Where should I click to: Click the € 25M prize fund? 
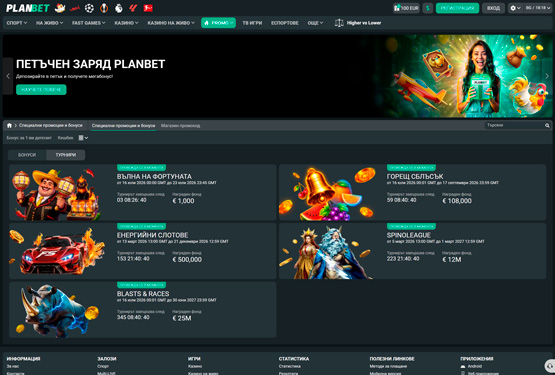click(x=182, y=318)
